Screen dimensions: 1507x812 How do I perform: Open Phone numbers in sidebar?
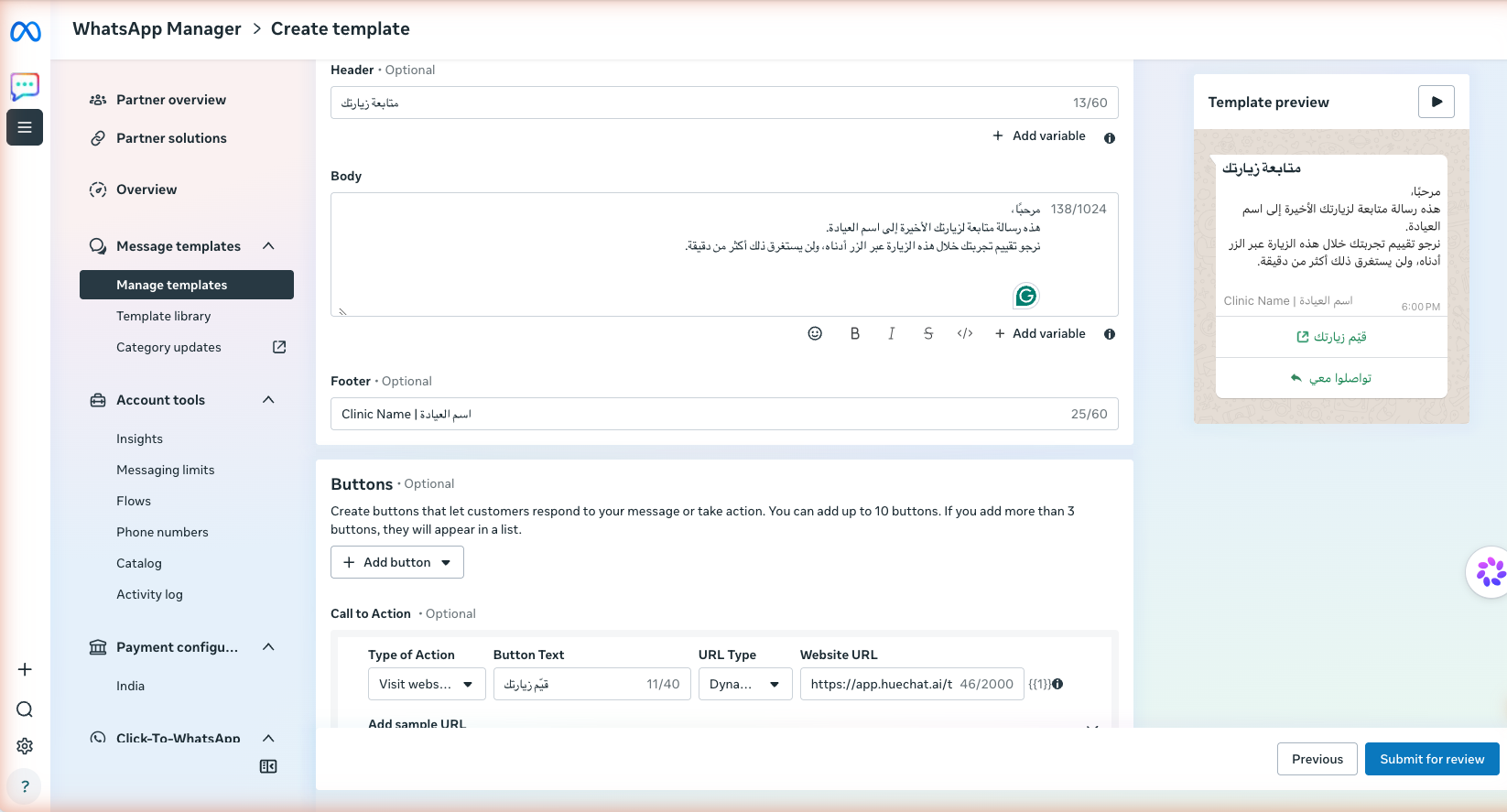(162, 532)
